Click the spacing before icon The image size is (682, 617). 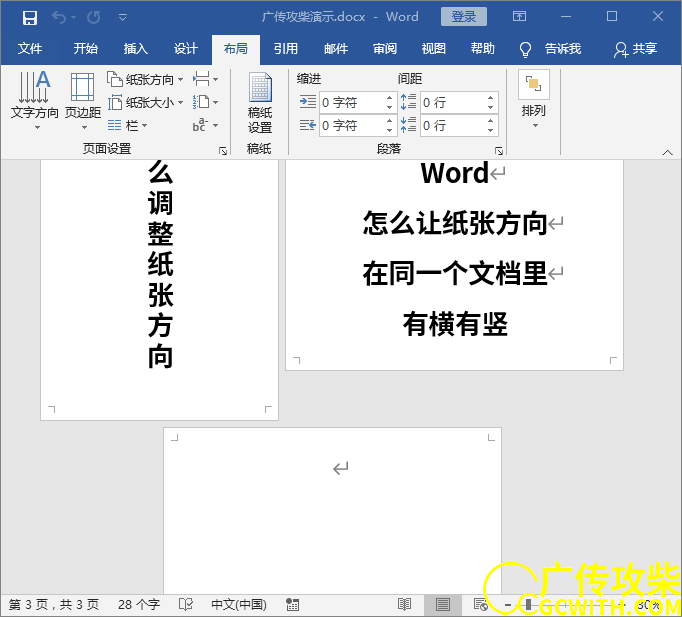[x=408, y=102]
